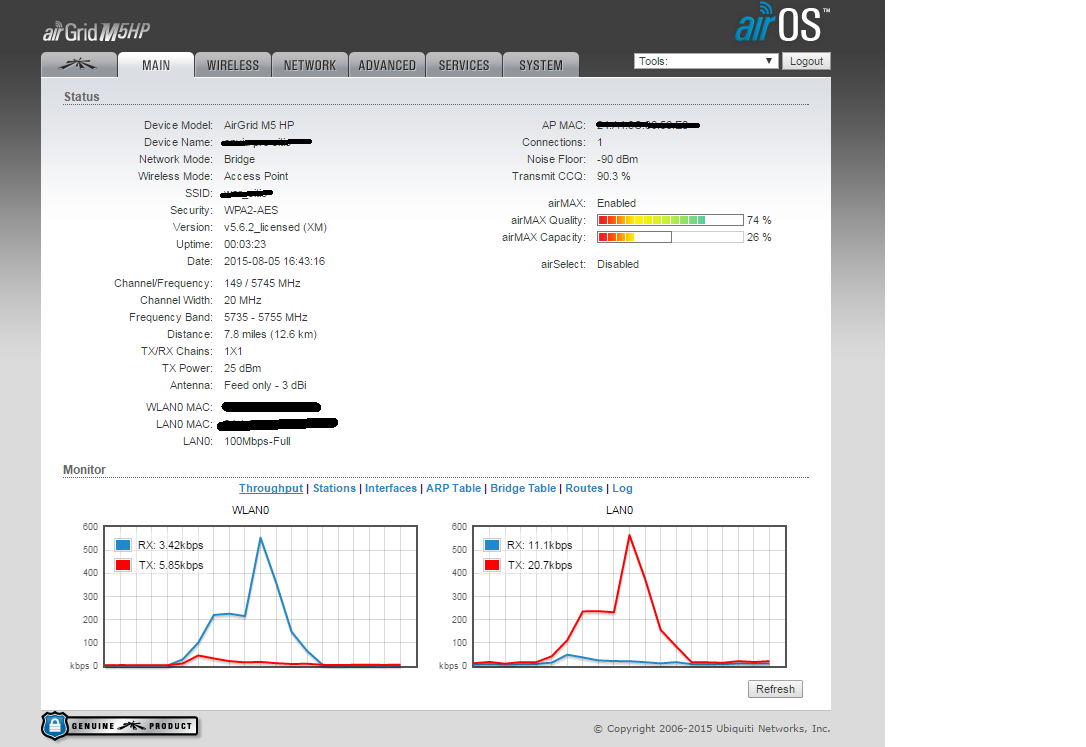Viewport: 1086px width, 747px height.
Task: Click the TX Power value 25 dBm
Action: 242,368
